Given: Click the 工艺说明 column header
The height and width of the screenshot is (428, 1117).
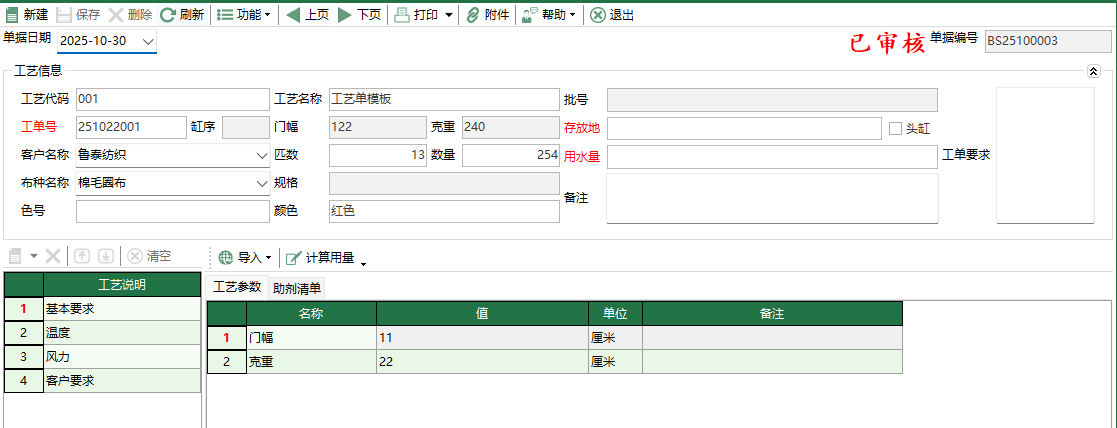Looking at the screenshot, I should (123, 285).
